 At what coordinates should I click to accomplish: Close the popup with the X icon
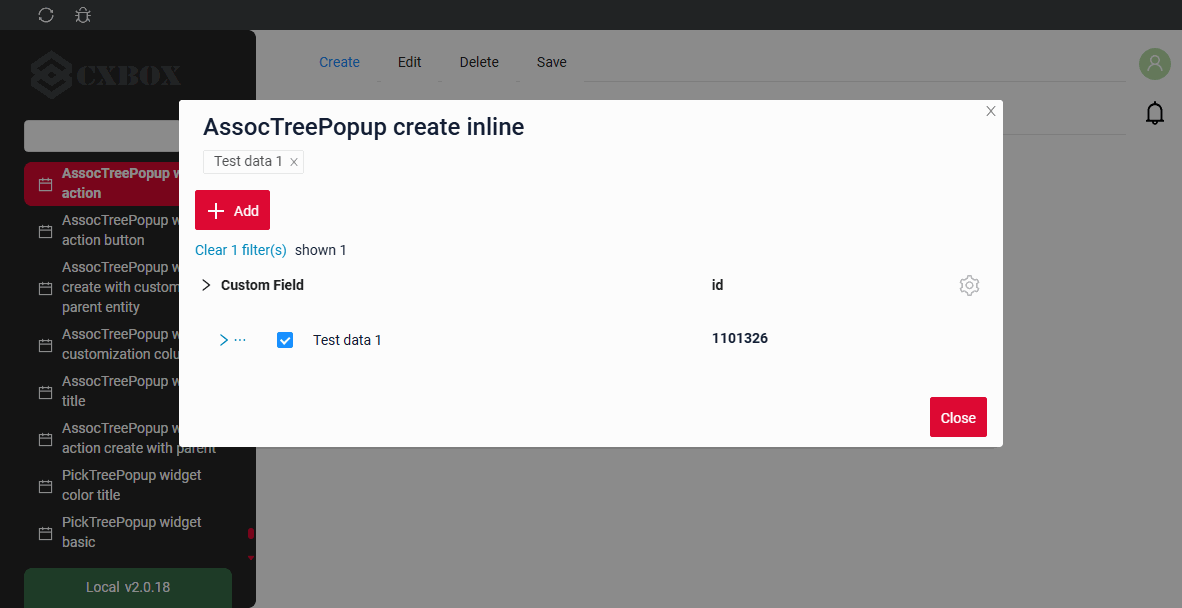(991, 111)
